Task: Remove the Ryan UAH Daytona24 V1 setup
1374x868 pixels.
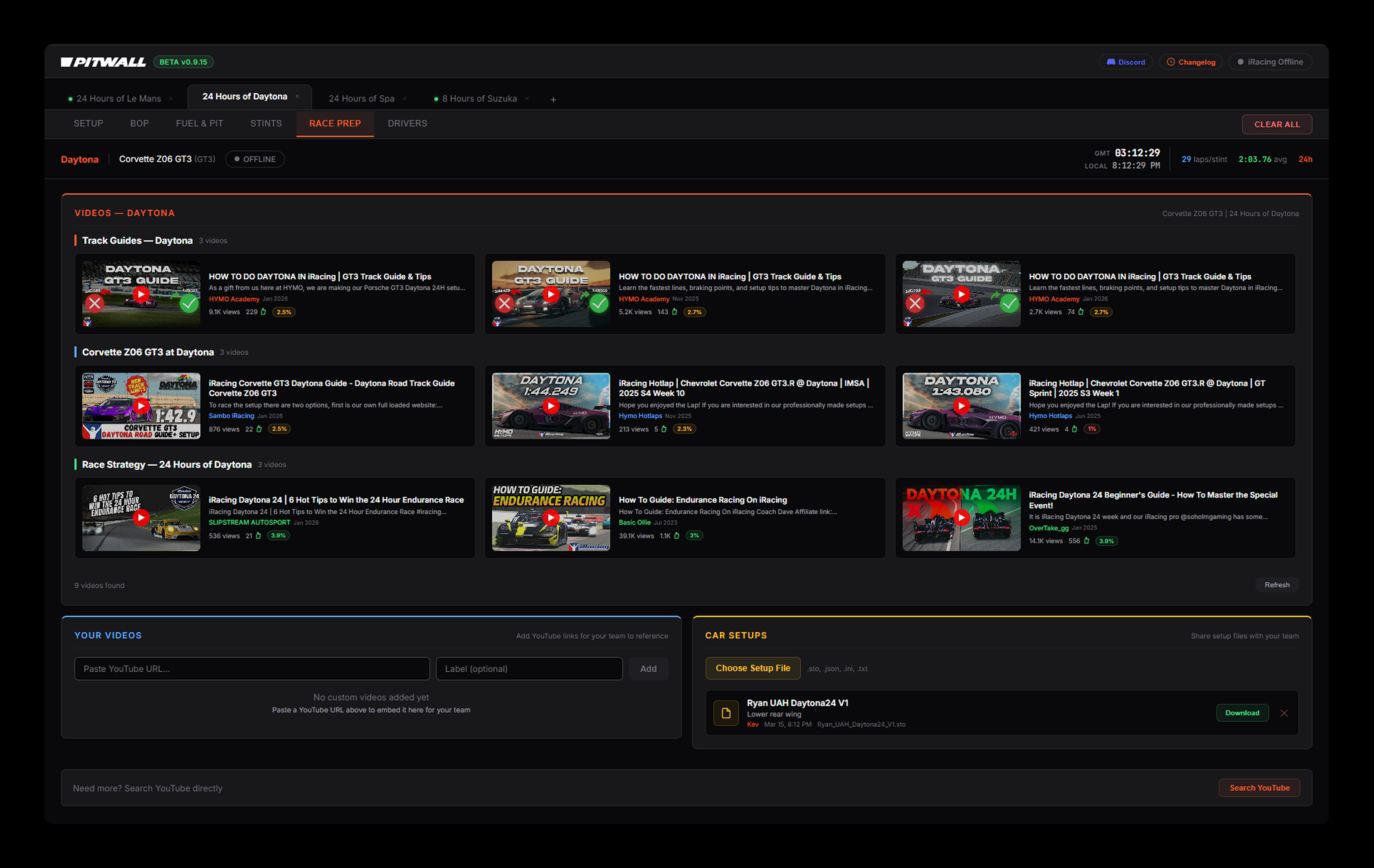Action: (x=1283, y=713)
